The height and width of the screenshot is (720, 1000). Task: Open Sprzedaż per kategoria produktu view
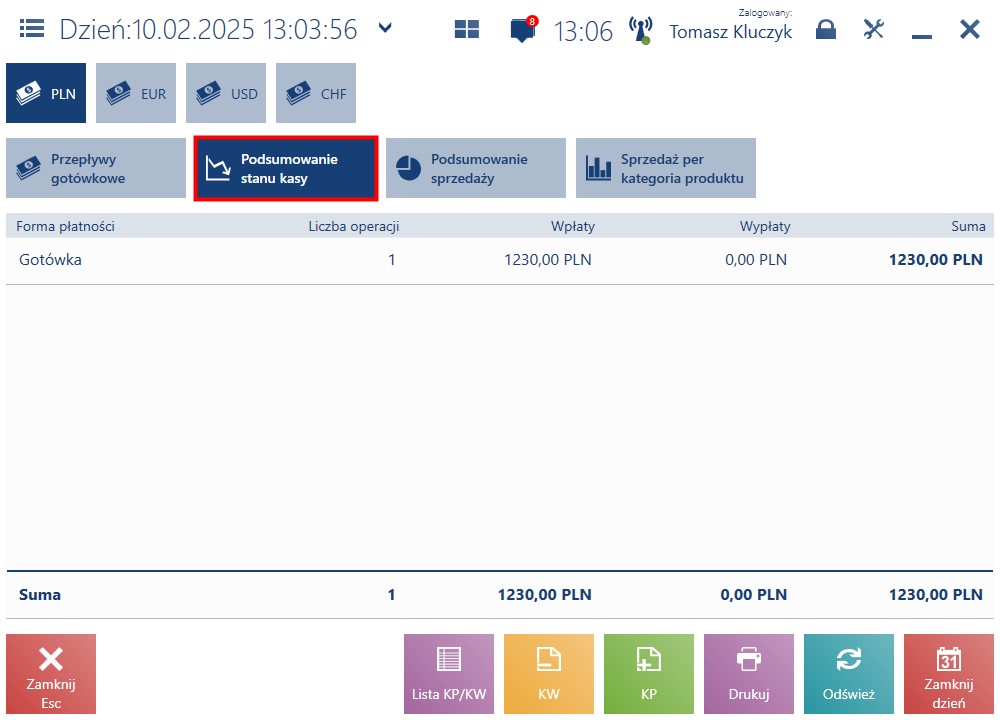[666, 168]
